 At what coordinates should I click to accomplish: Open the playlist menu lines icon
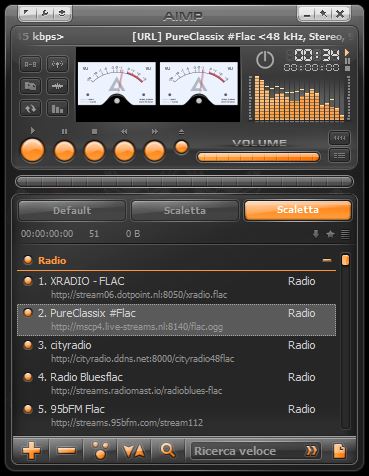(345, 234)
